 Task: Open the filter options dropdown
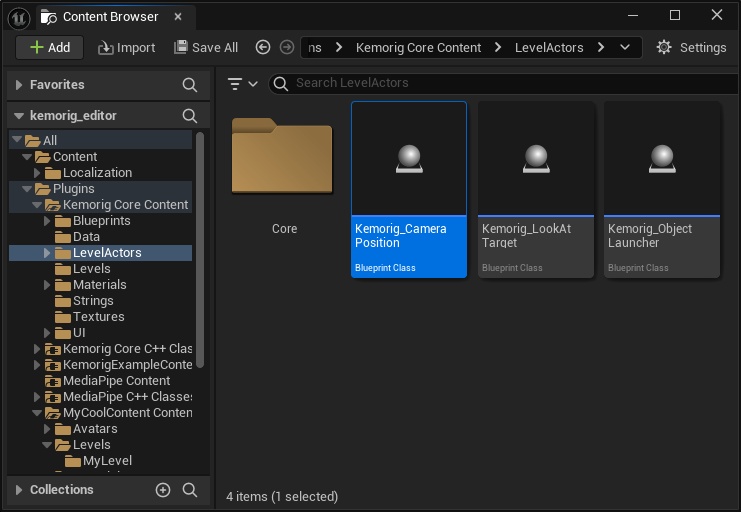pos(242,83)
